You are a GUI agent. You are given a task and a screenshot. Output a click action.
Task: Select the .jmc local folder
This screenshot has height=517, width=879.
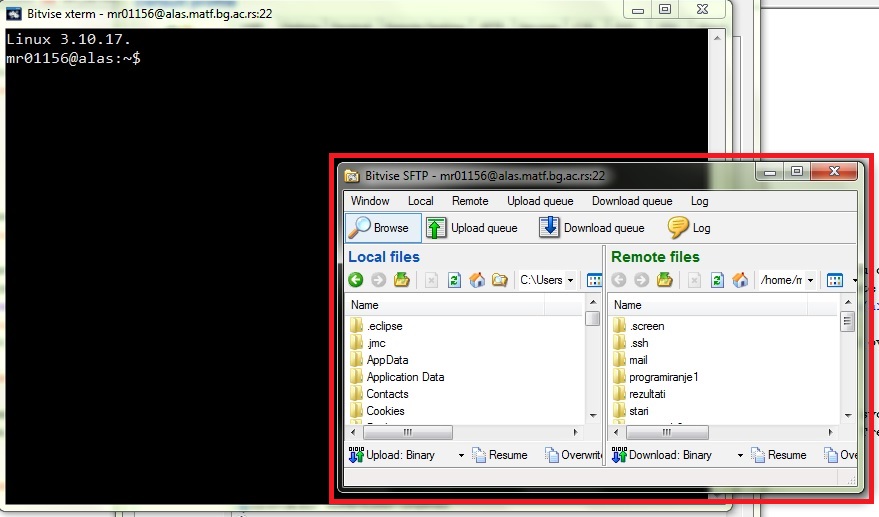tap(368, 343)
